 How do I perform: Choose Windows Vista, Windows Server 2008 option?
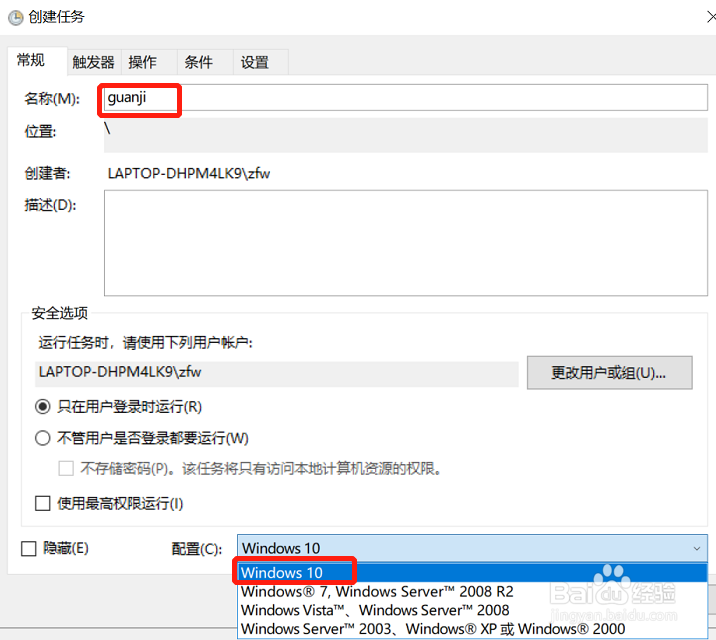click(472, 610)
